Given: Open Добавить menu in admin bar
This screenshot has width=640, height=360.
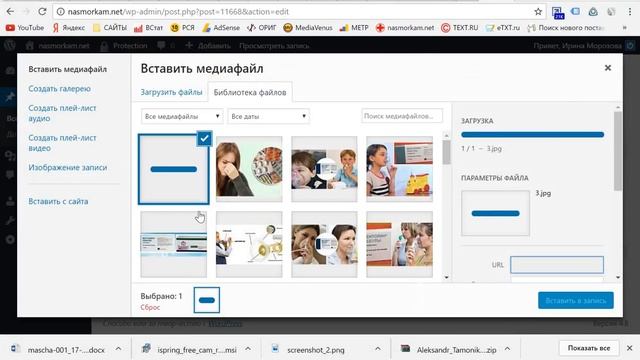Looking at the screenshot, I should (208, 46).
